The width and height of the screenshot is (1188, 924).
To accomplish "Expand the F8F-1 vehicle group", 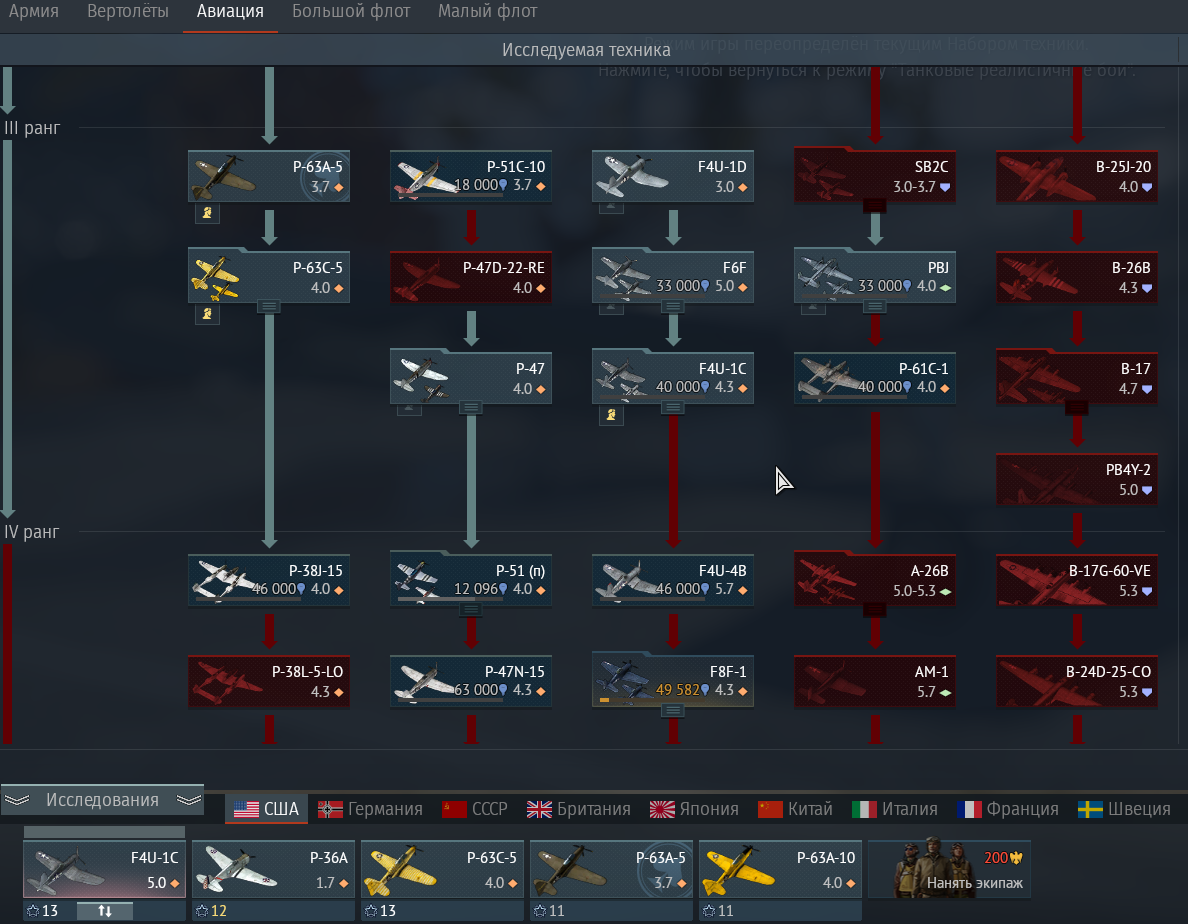I will coord(673,710).
